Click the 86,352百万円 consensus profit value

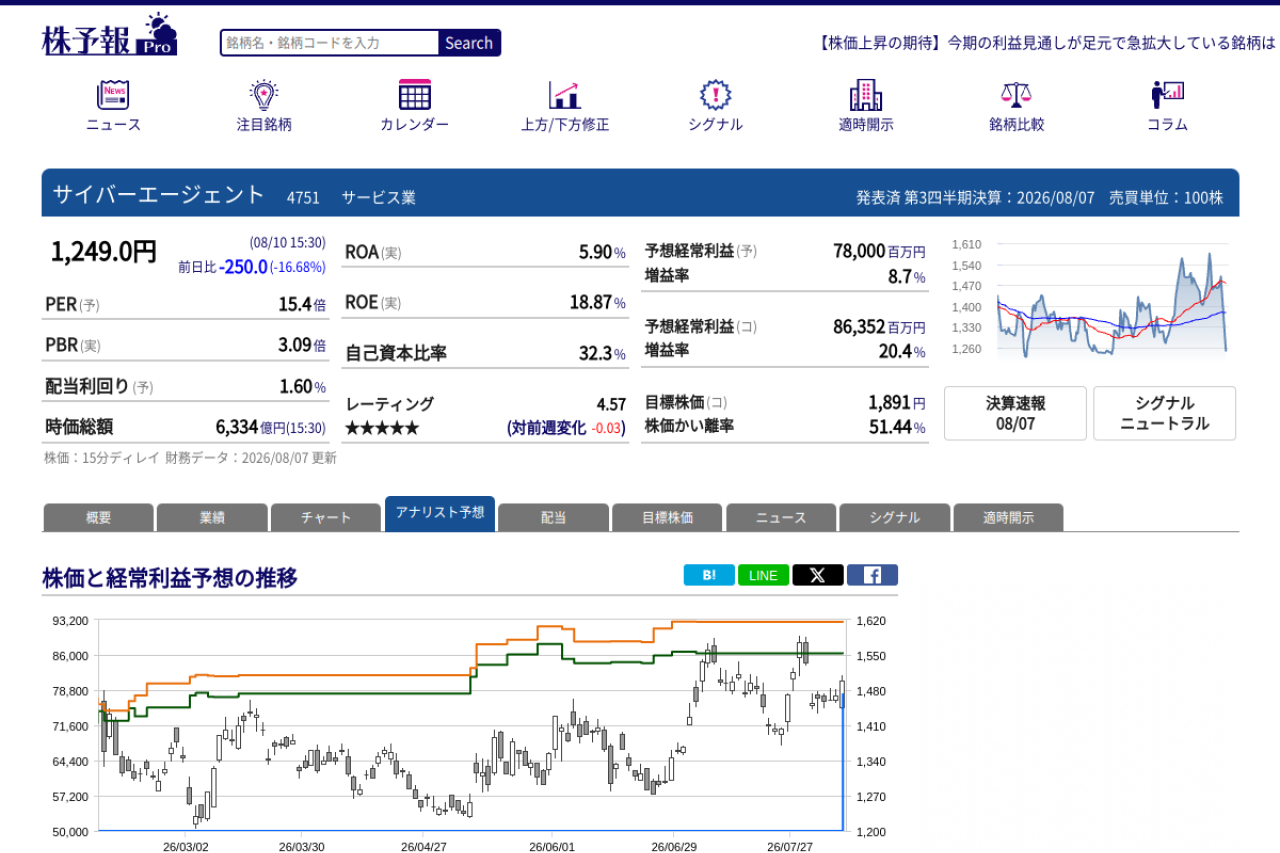(x=879, y=326)
